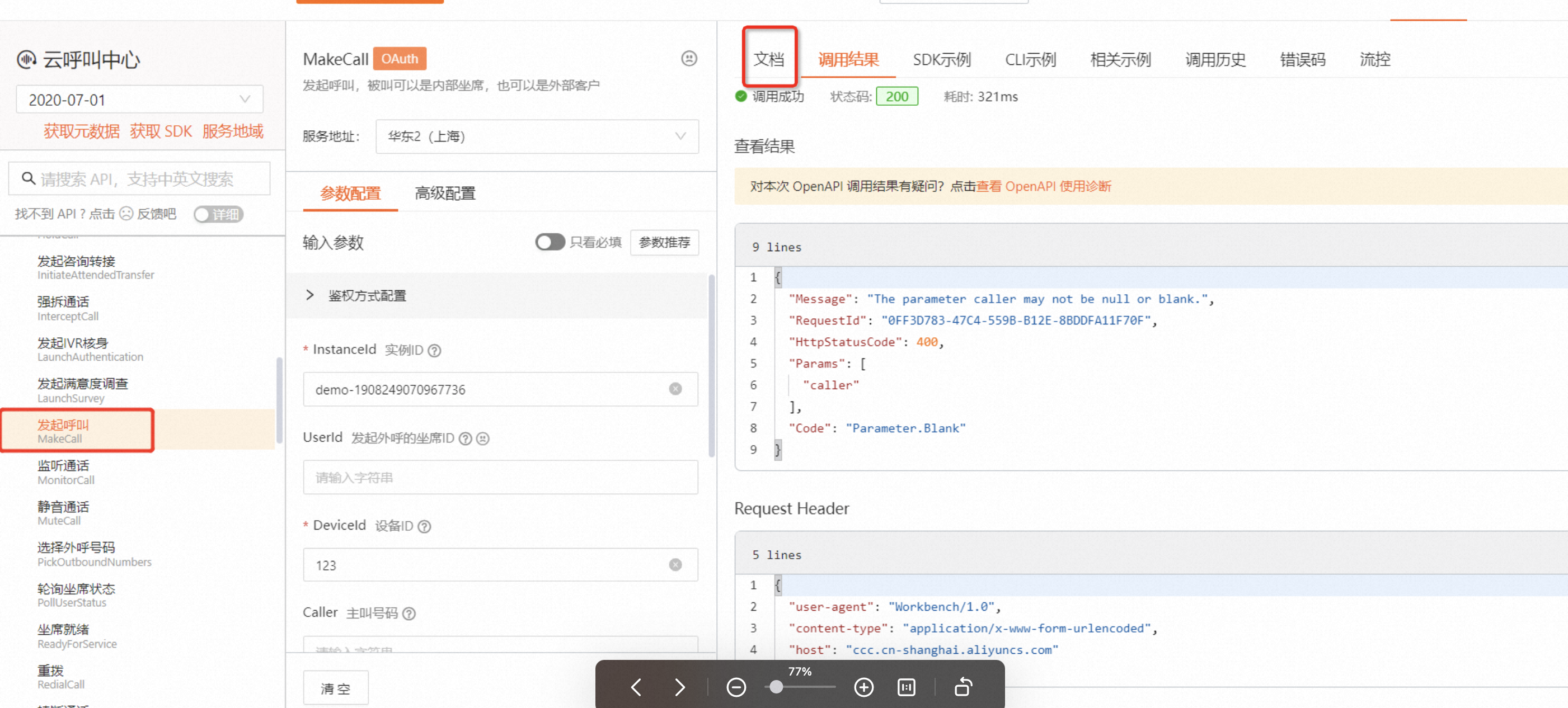Click the zoom slider handle at 77%
The image size is (1568, 708).
coord(776,687)
